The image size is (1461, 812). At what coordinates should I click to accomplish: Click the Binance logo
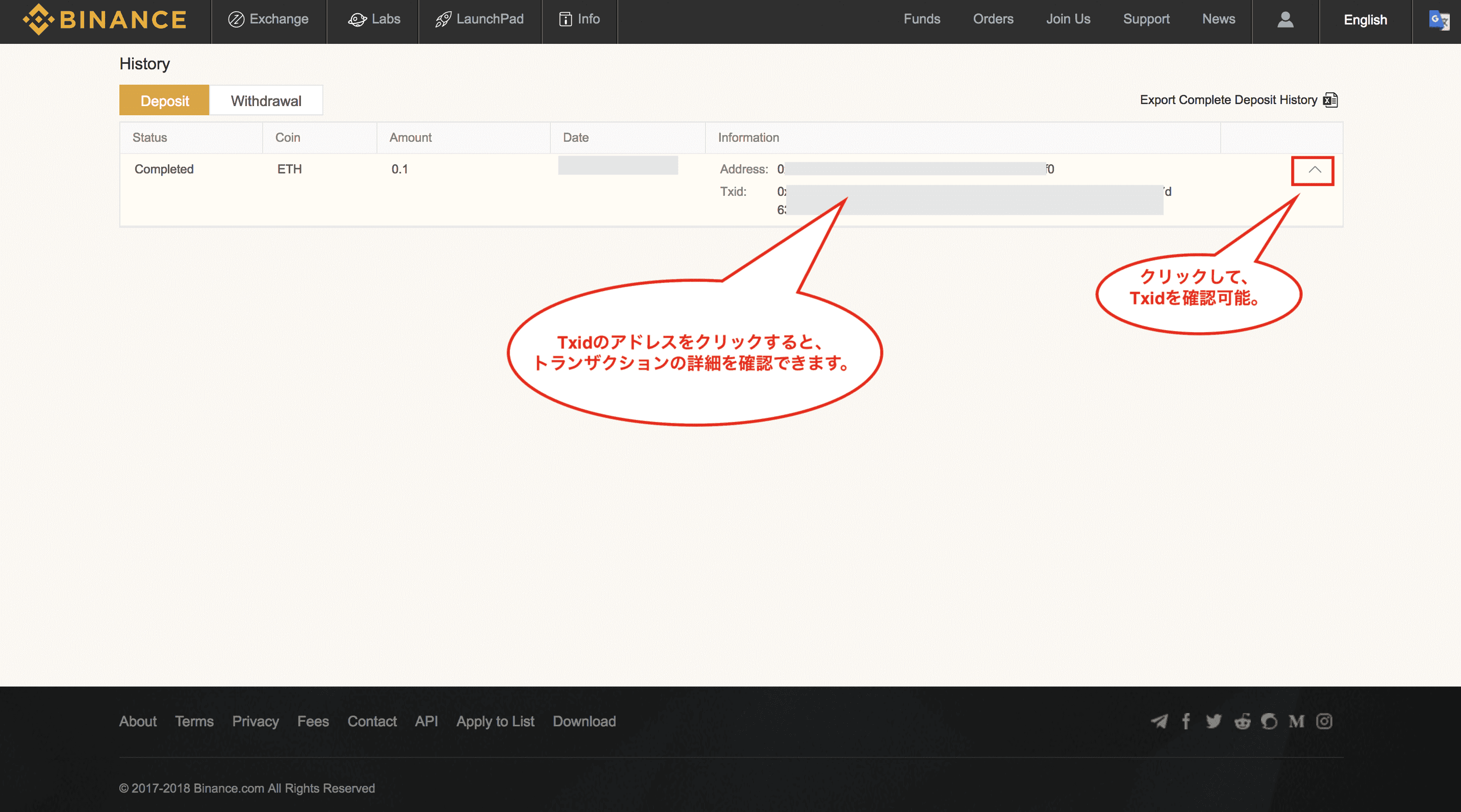[105, 20]
